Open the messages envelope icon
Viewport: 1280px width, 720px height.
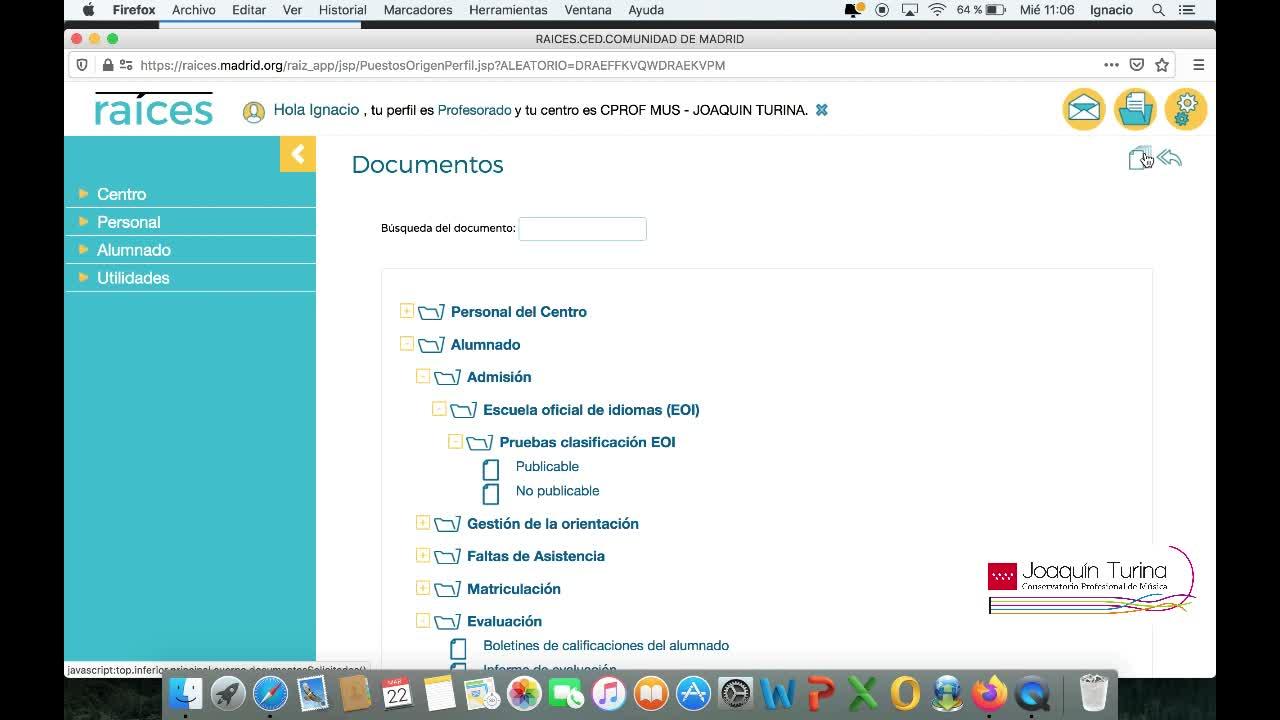tap(1084, 109)
